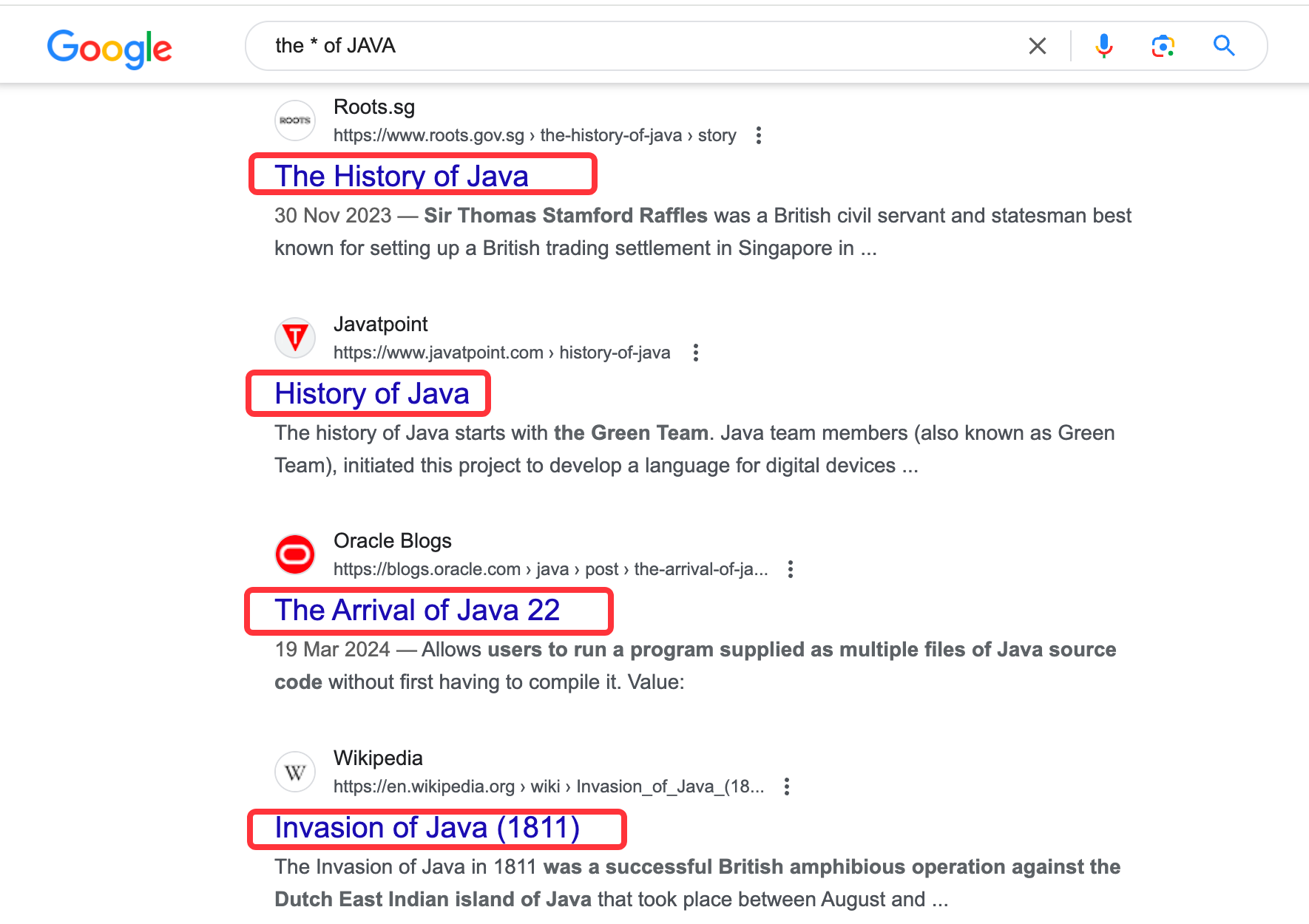Open more options for Oracle Blogs result
The width and height of the screenshot is (1309, 924).
(791, 569)
